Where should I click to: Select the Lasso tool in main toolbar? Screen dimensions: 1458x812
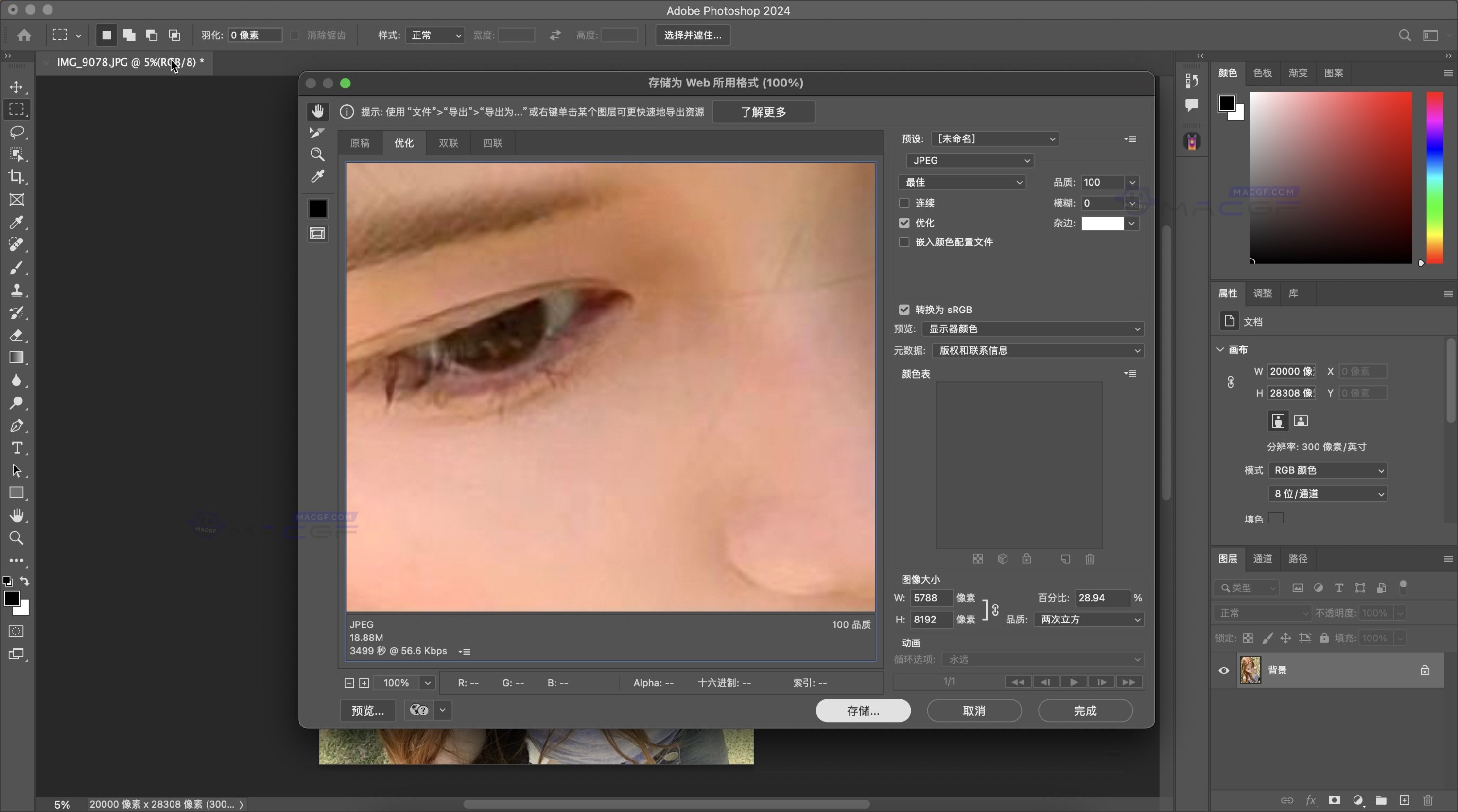tap(17, 132)
